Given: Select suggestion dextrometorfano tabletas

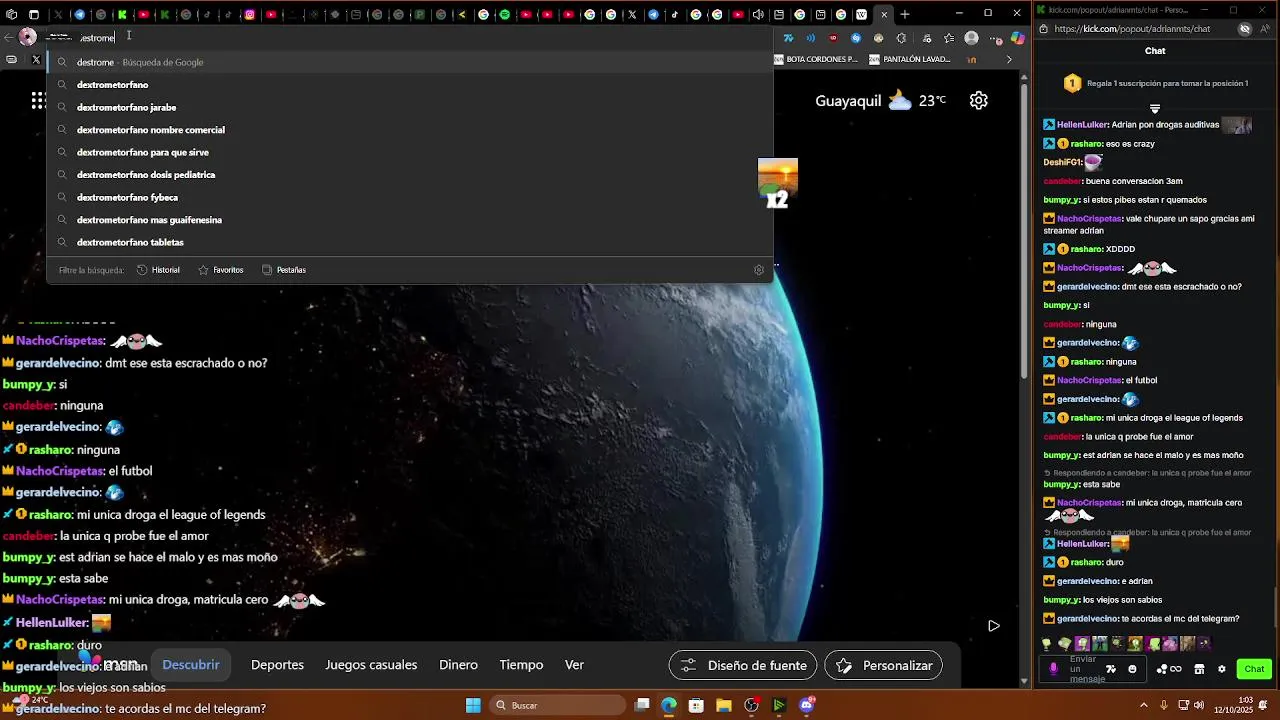Looking at the screenshot, I should (410, 242).
